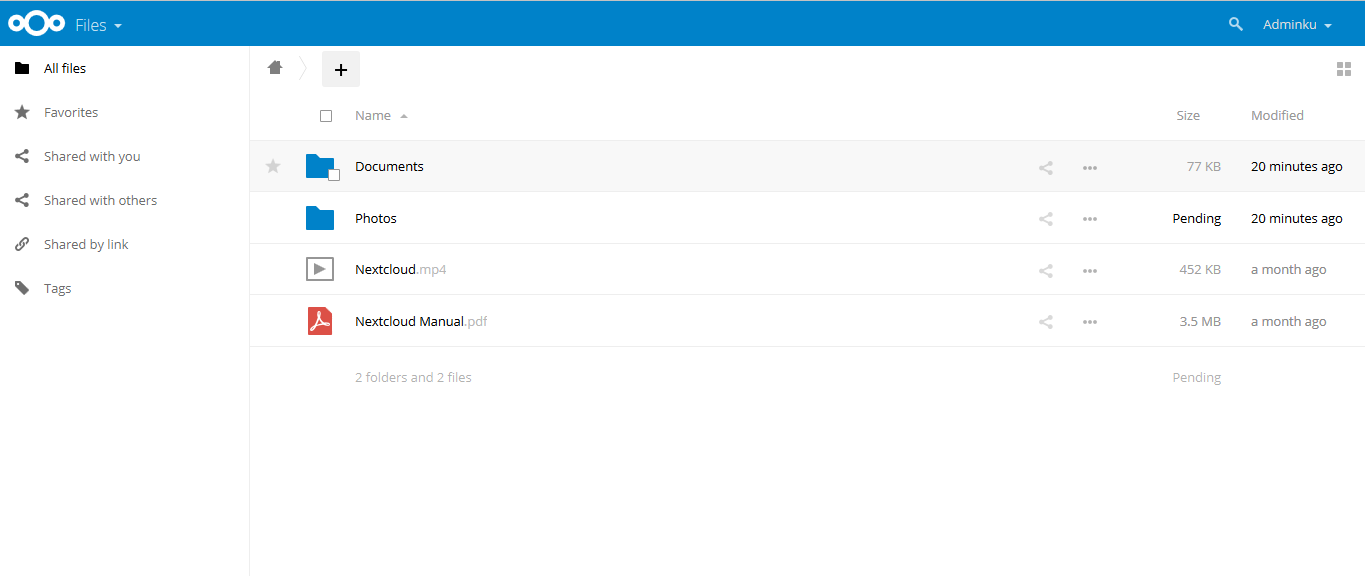Open the Adminku user menu
This screenshot has height=576, width=1365.
(x=1297, y=24)
